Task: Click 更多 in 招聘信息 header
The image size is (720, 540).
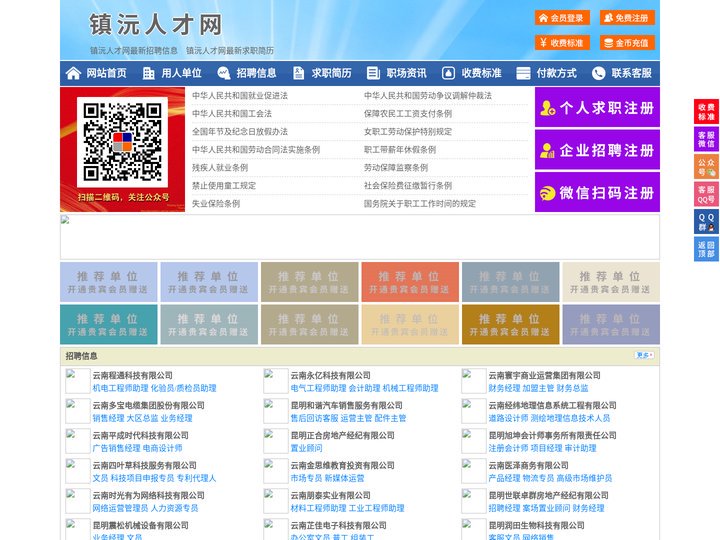Action: pyautogui.click(x=644, y=355)
